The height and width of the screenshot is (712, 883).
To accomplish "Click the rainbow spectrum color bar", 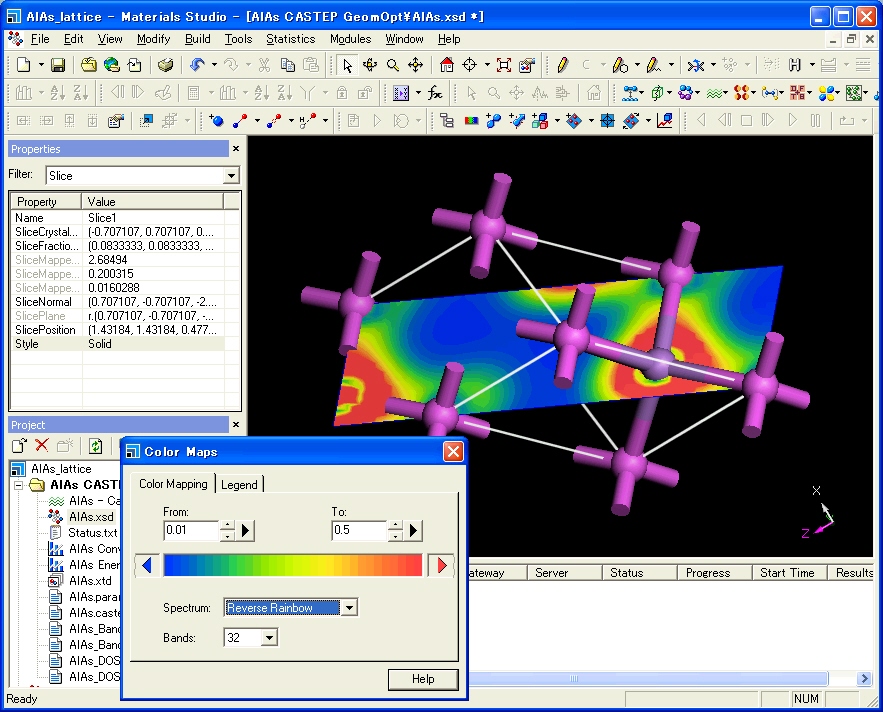I will coord(292,565).
